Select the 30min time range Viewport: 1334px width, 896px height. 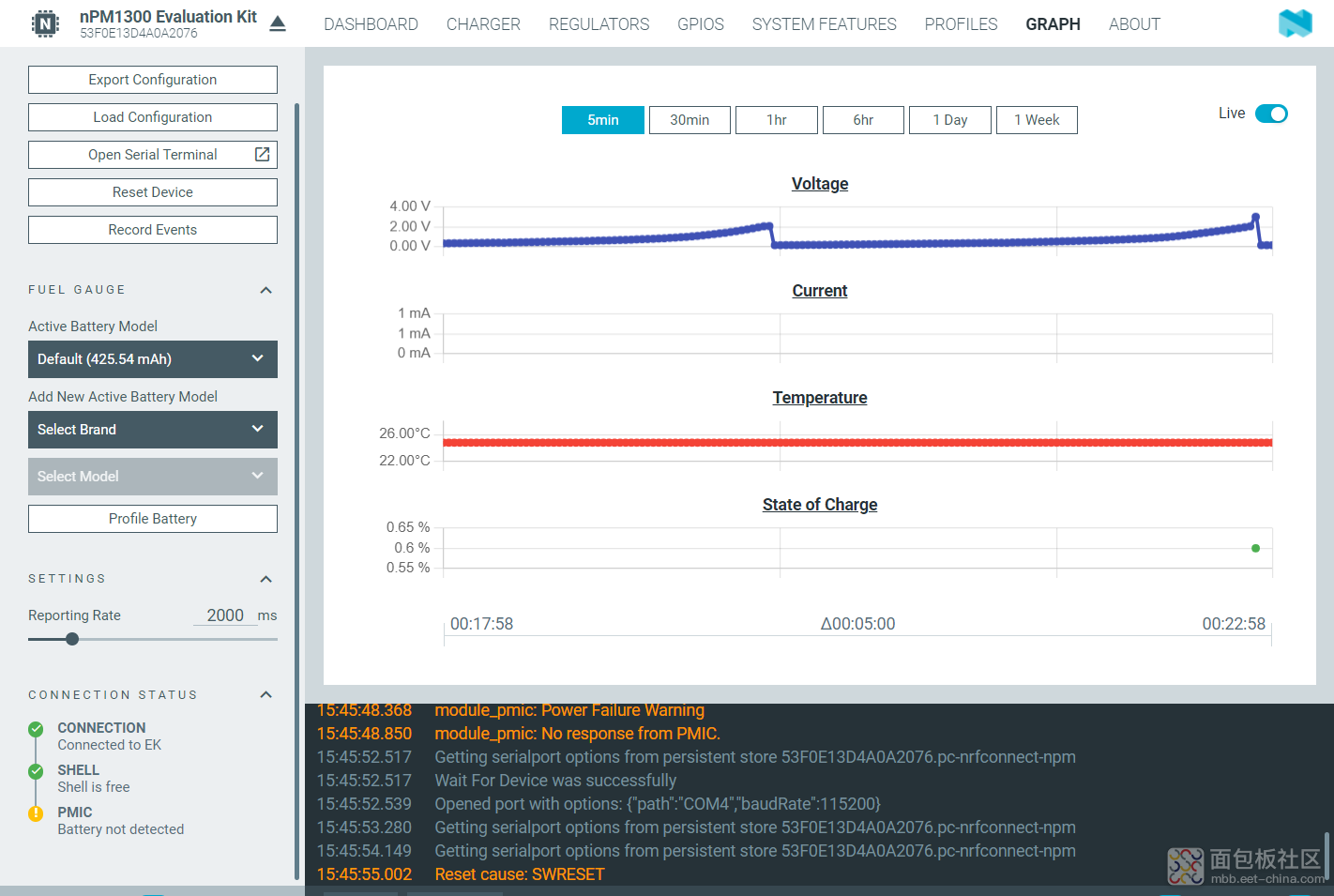[x=690, y=120]
